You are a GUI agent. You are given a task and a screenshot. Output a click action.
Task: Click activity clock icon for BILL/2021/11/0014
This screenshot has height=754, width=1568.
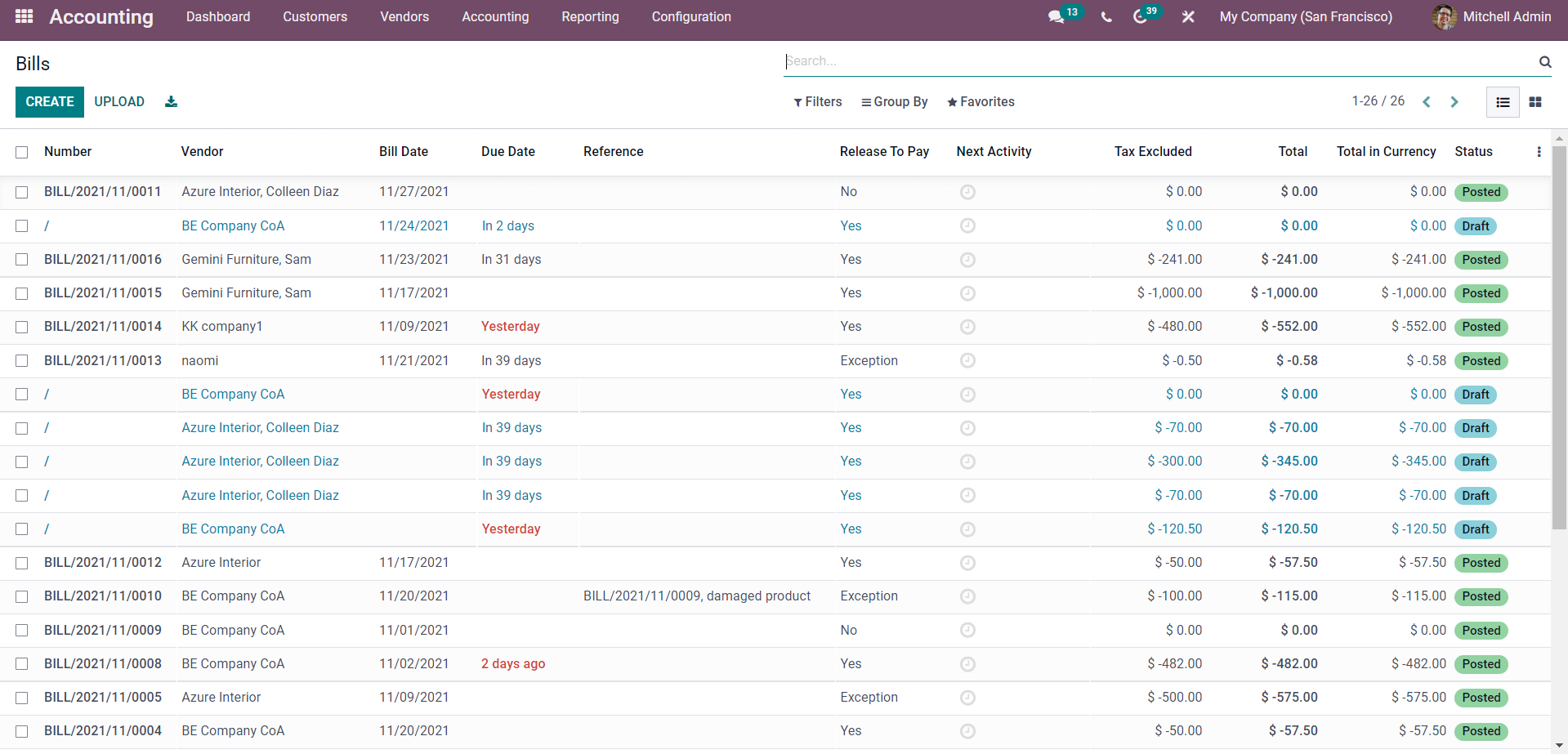[x=967, y=327]
